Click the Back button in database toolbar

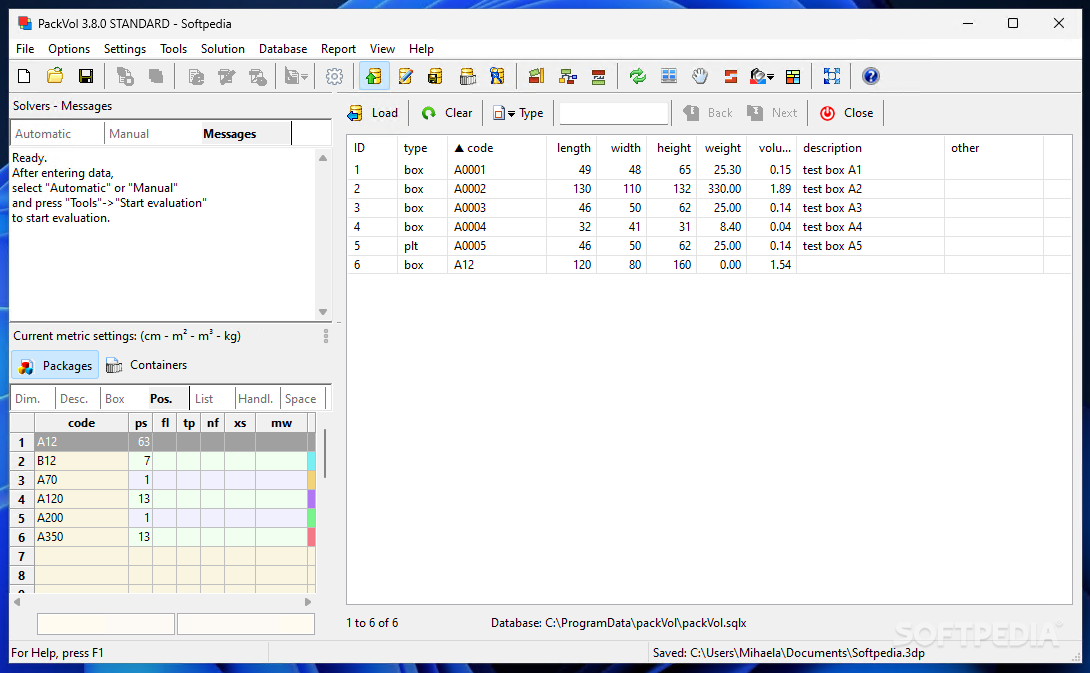(708, 113)
